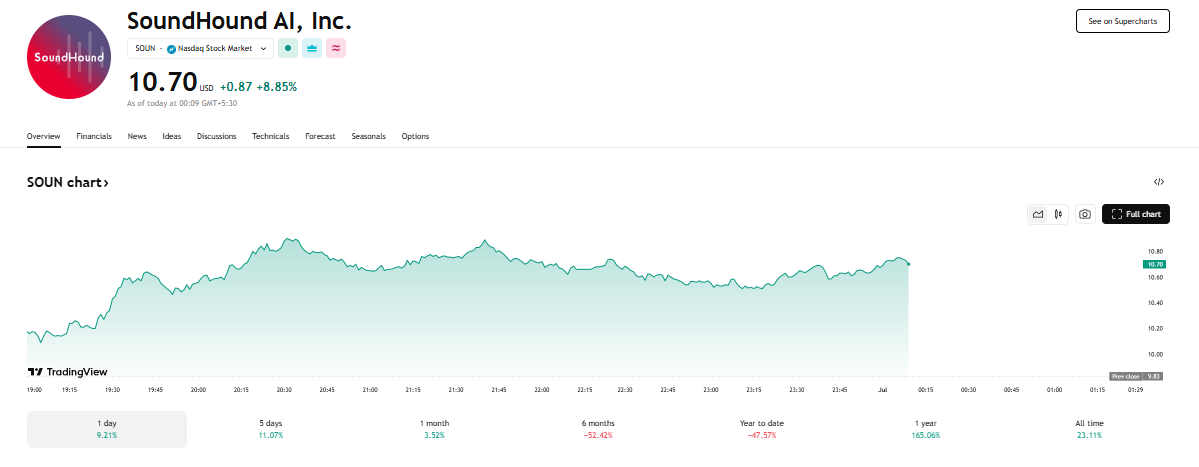Click the SoundHound company logo

click(x=70, y=57)
